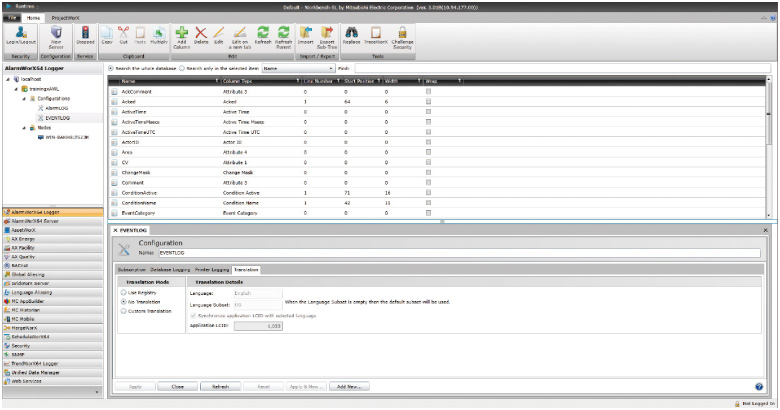
Task: Open Language Aliasing provider
Action: click(53, 292)
